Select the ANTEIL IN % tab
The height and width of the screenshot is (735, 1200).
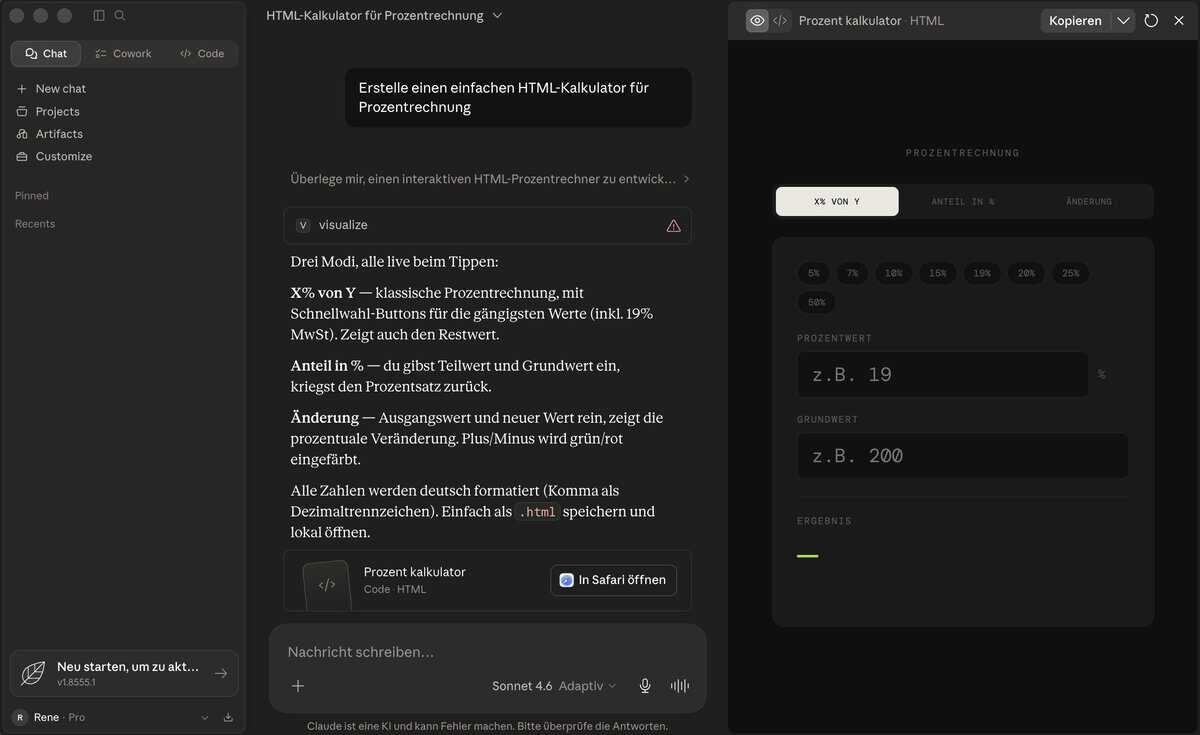click(x=963, y=201)
